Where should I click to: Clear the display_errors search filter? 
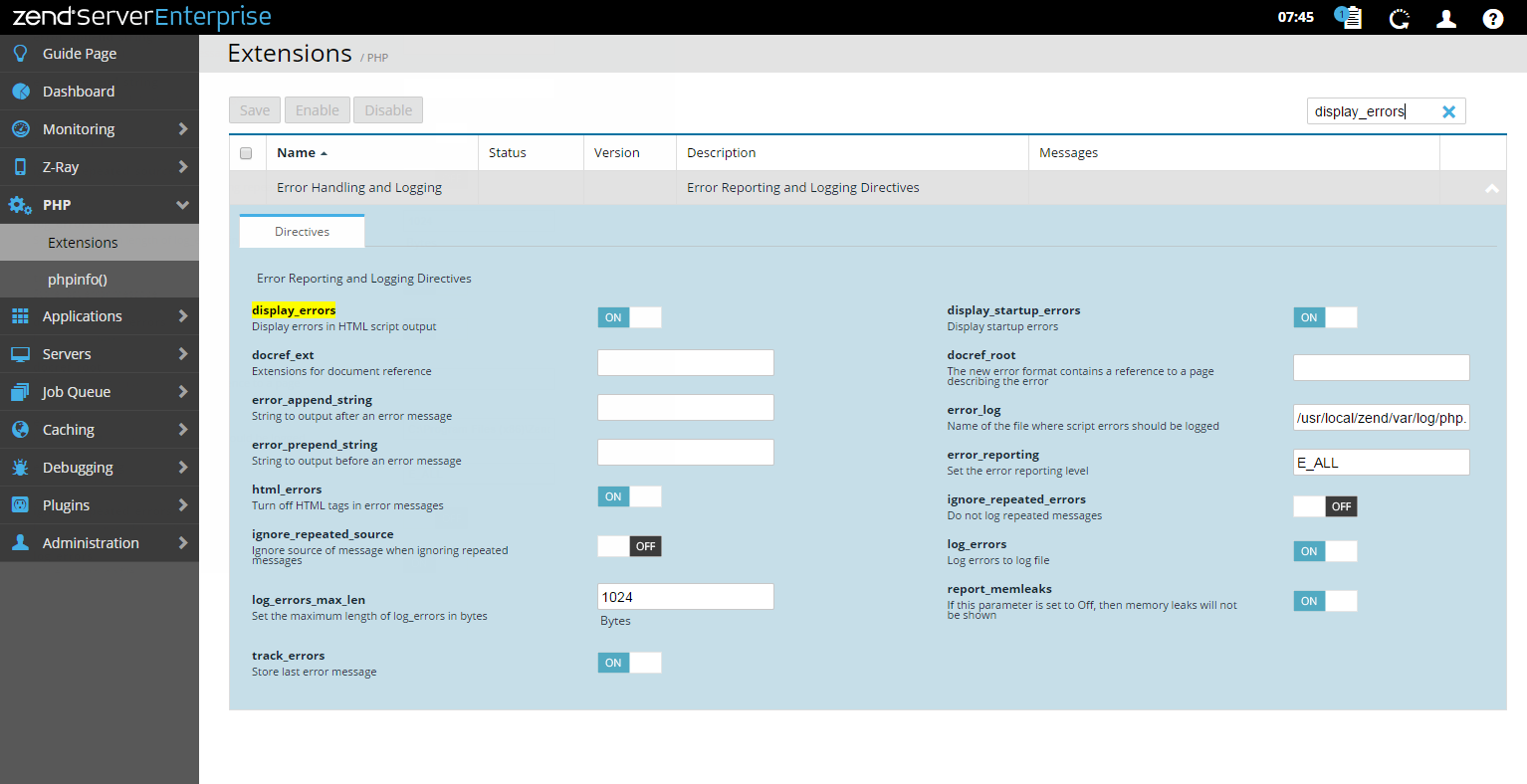coord(1448,111)
